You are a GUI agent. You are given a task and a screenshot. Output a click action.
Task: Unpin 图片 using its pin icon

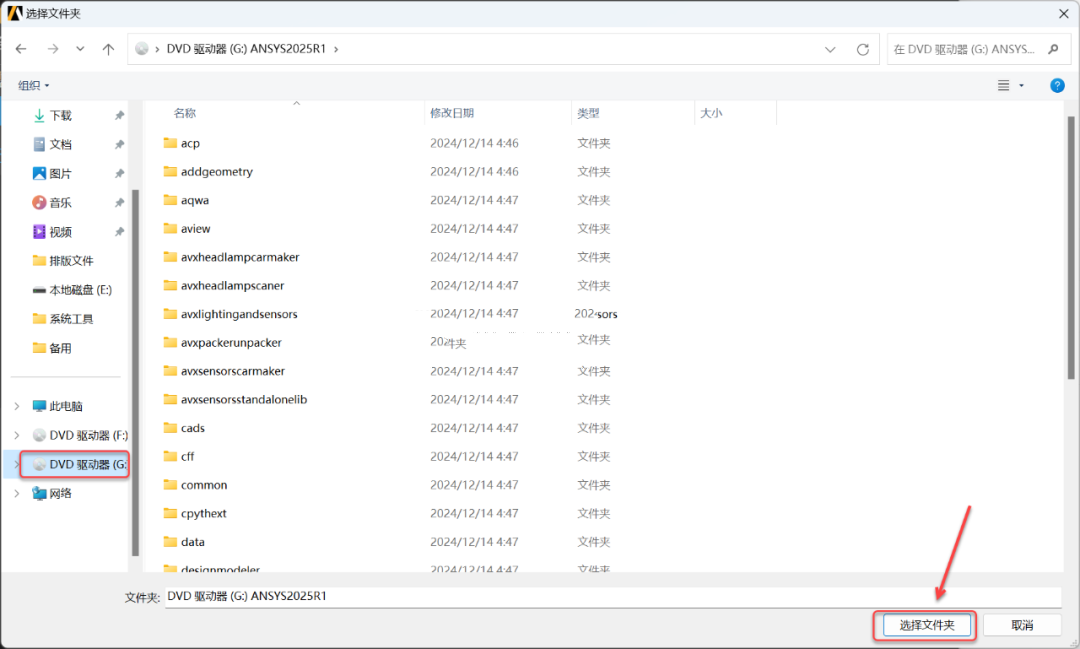(x=119, y=174)
